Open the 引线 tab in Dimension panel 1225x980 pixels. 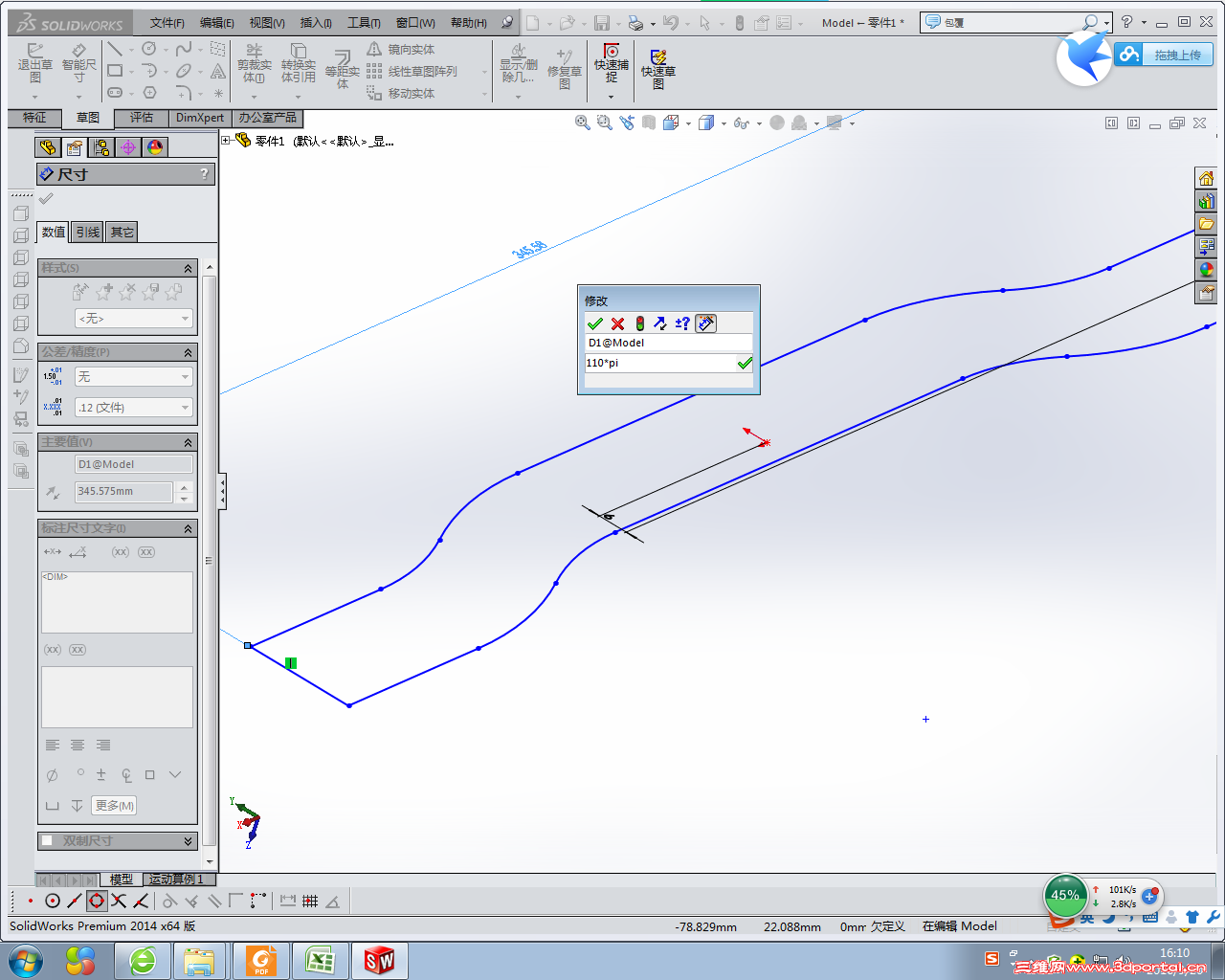pos(87,232)
